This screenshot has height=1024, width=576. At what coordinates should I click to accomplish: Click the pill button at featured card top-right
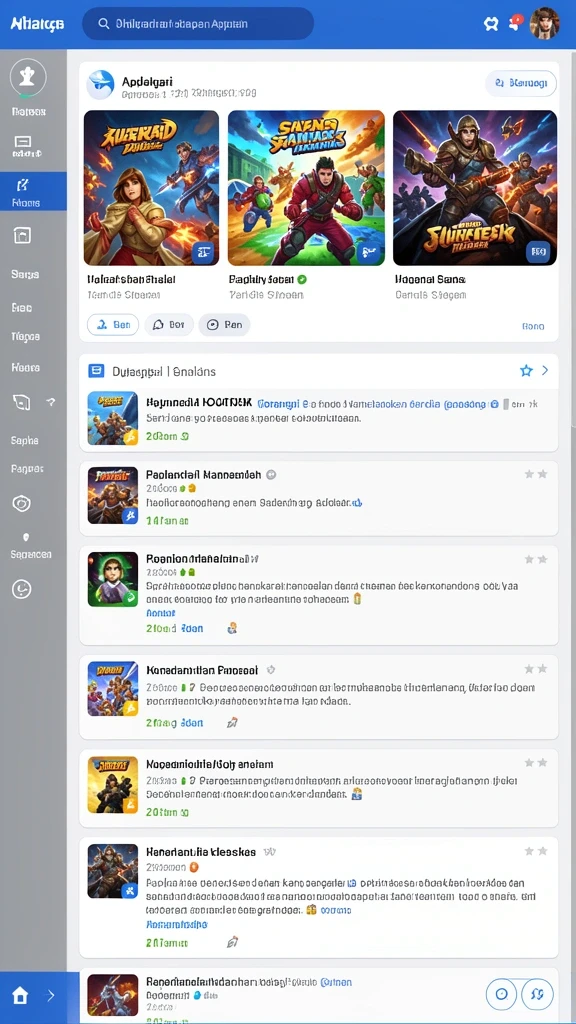coord(520,83)
